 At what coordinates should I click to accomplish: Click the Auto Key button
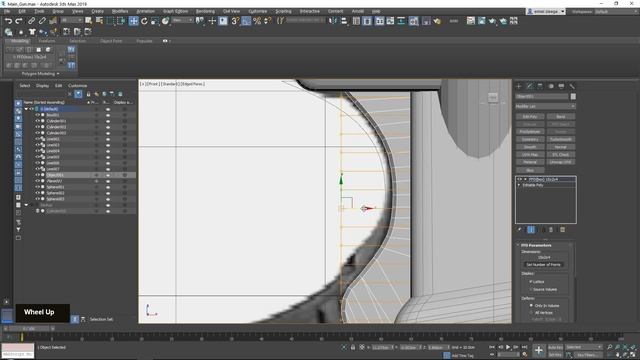(555, 347)
